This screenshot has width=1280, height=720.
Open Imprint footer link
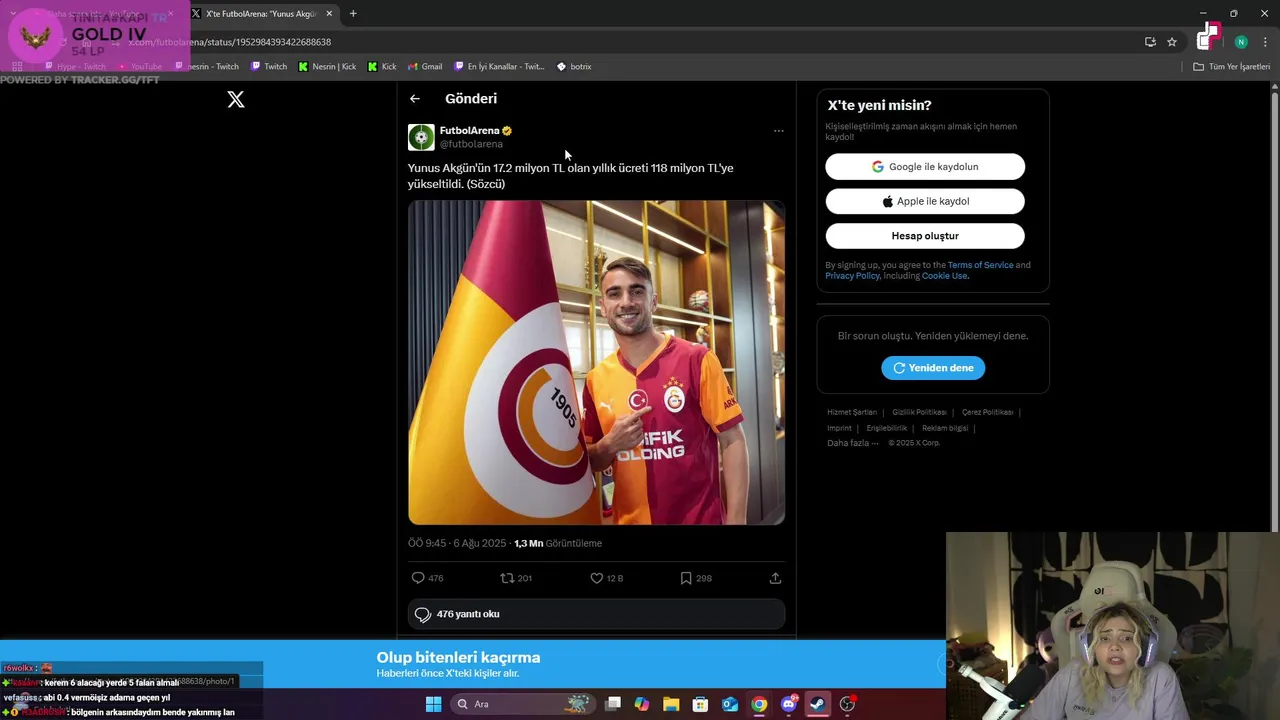click(x=839, y=428)
